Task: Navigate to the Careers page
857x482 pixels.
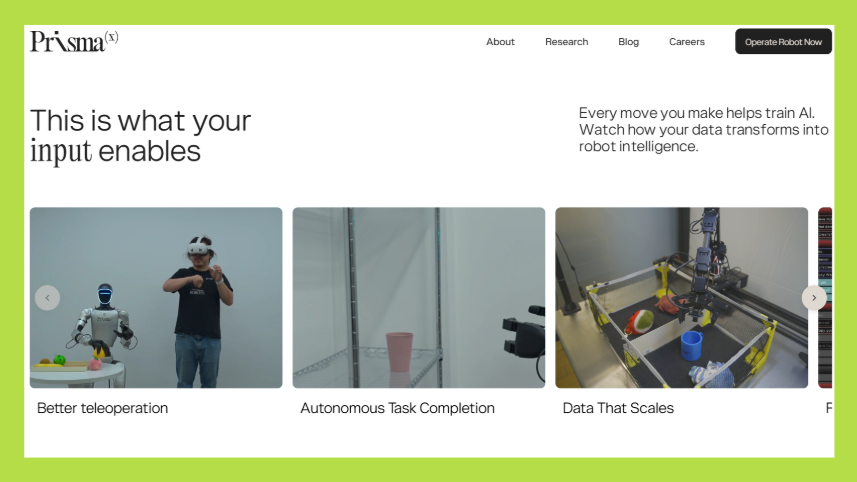Action: point(687,42)
